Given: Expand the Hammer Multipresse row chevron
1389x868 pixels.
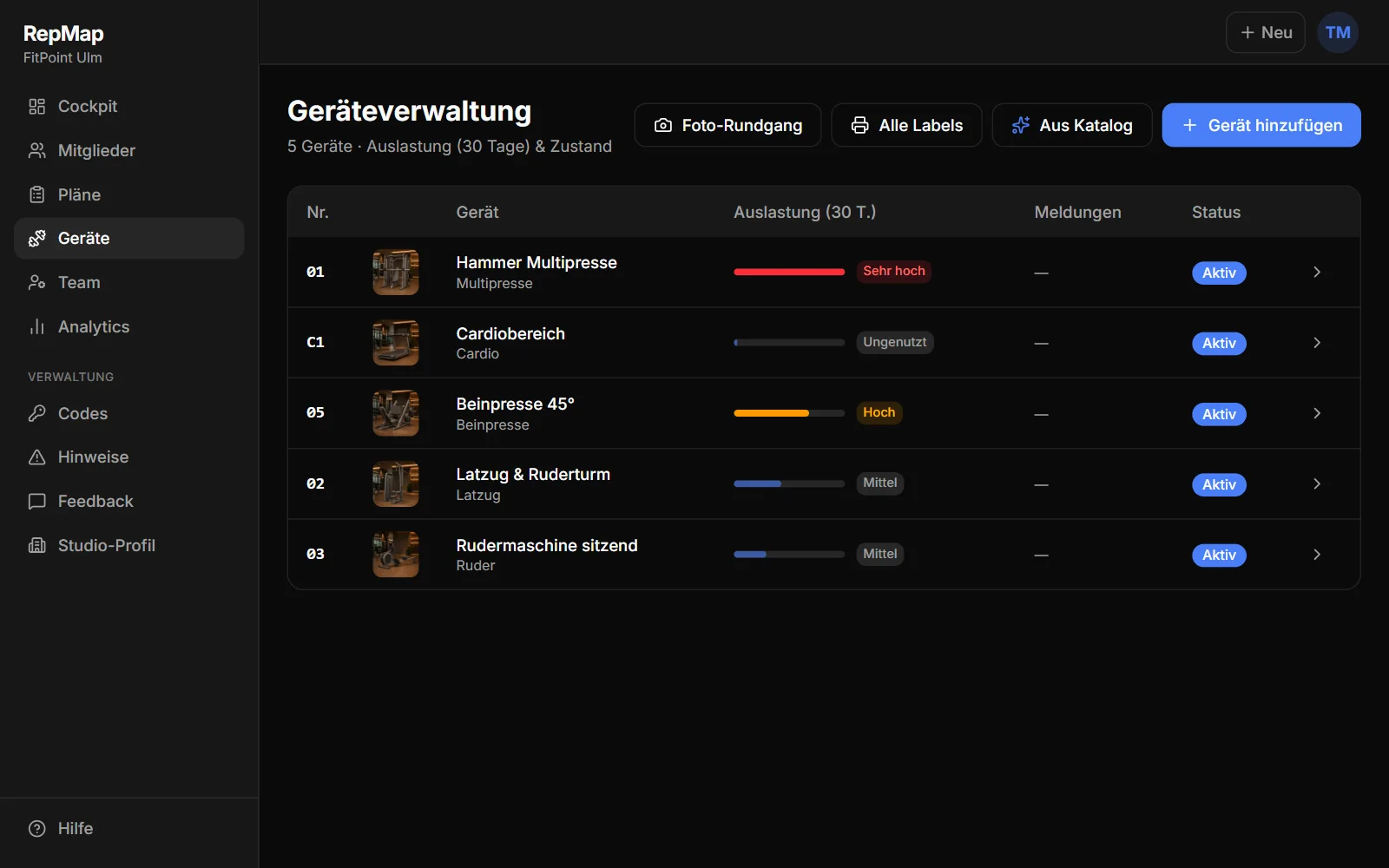Looking at the screenshot, I should (1317, 273).
